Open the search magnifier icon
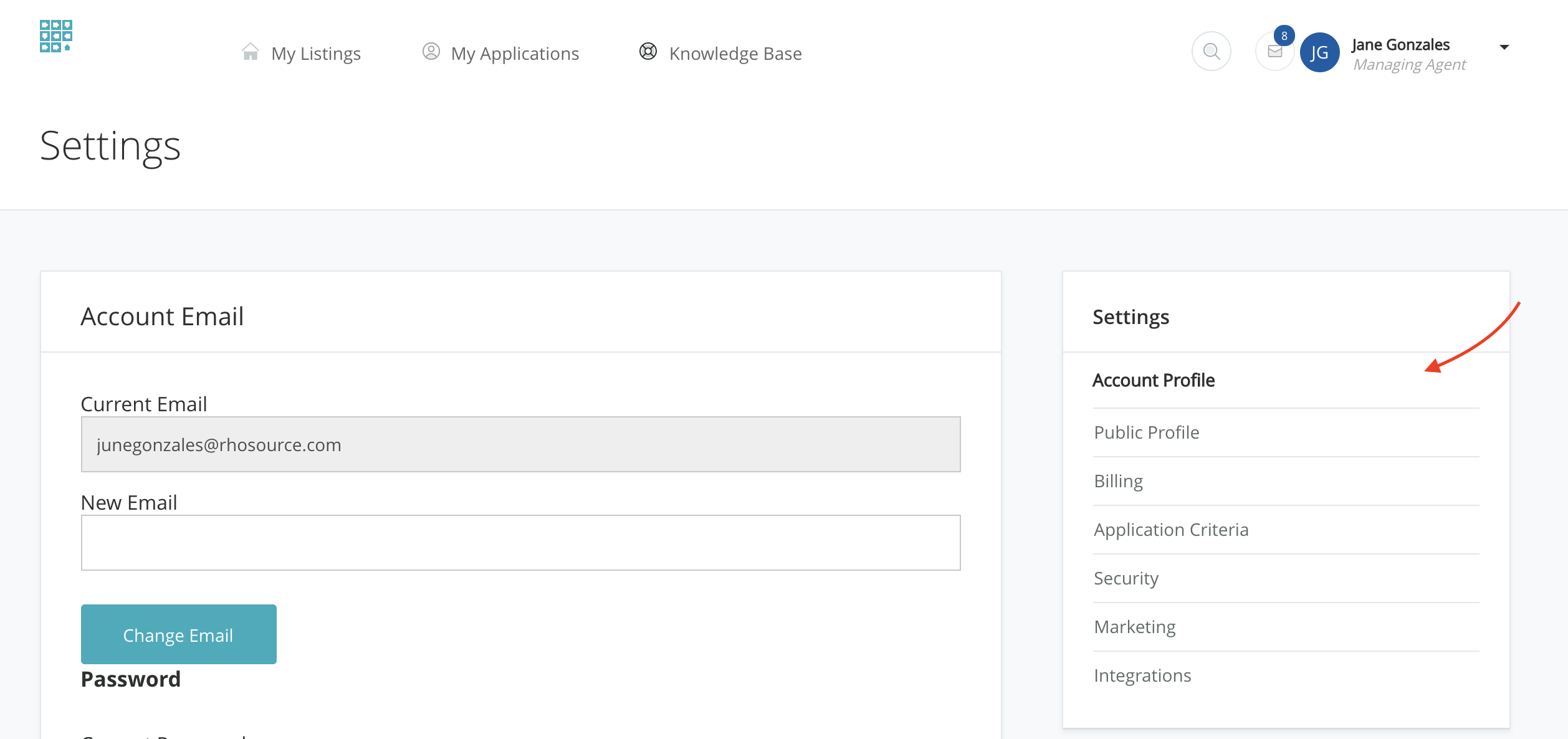This screenshot has height=739, width=1568. pyautogui.click(x=1211, y=52)
